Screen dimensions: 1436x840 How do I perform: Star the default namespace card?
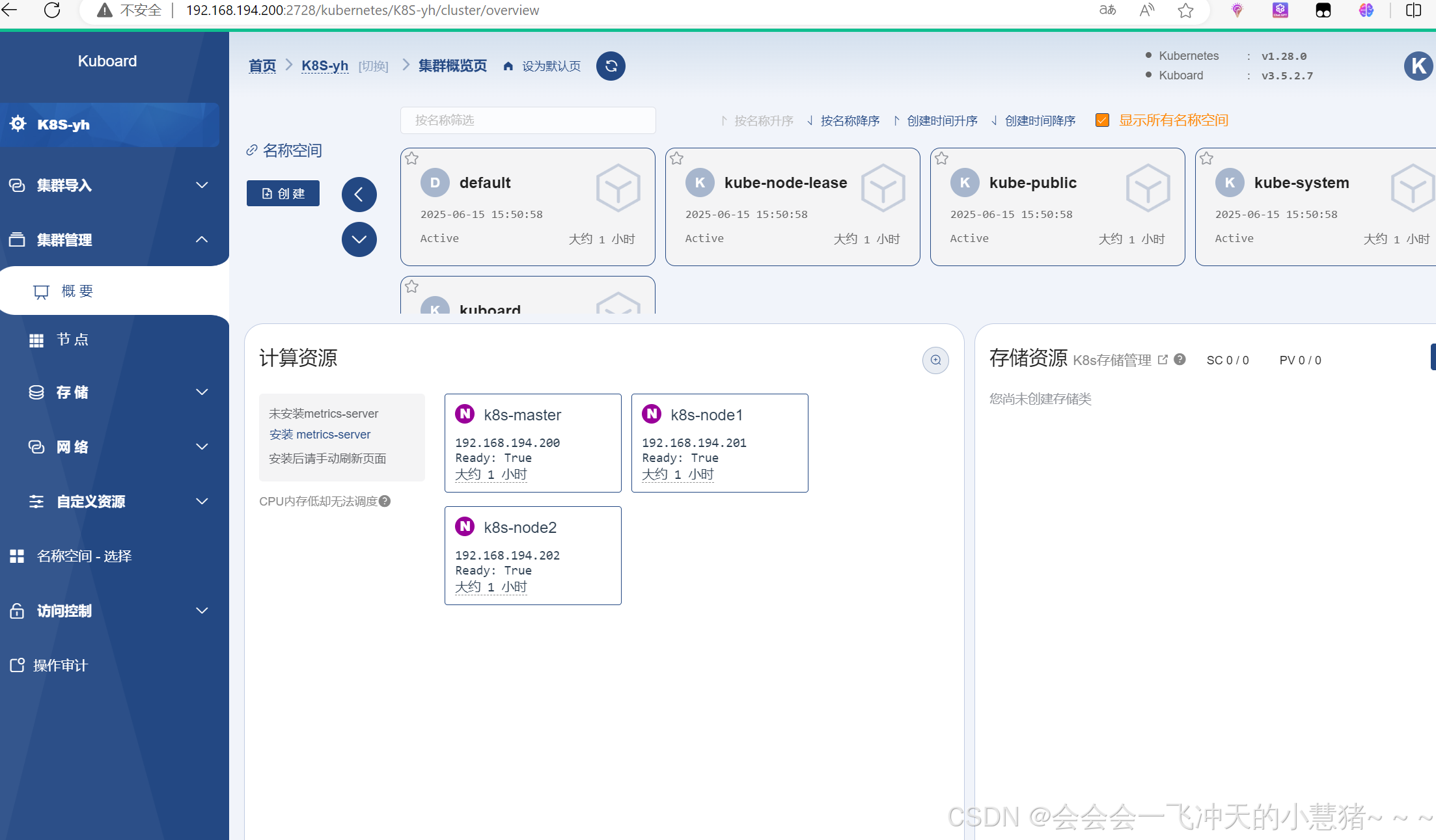(x=411, y=158)
